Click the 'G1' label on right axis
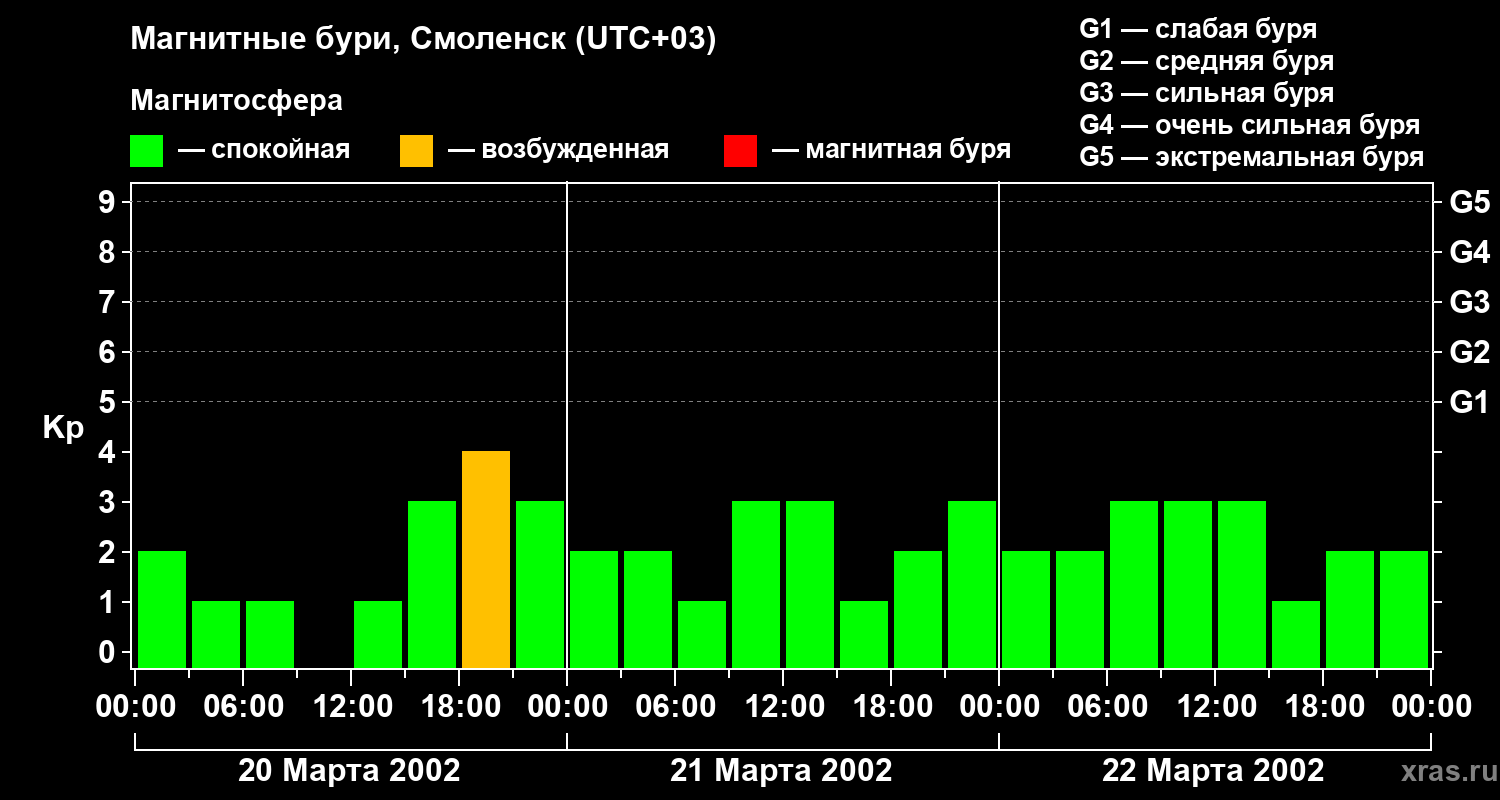 tap(1469, 402)
